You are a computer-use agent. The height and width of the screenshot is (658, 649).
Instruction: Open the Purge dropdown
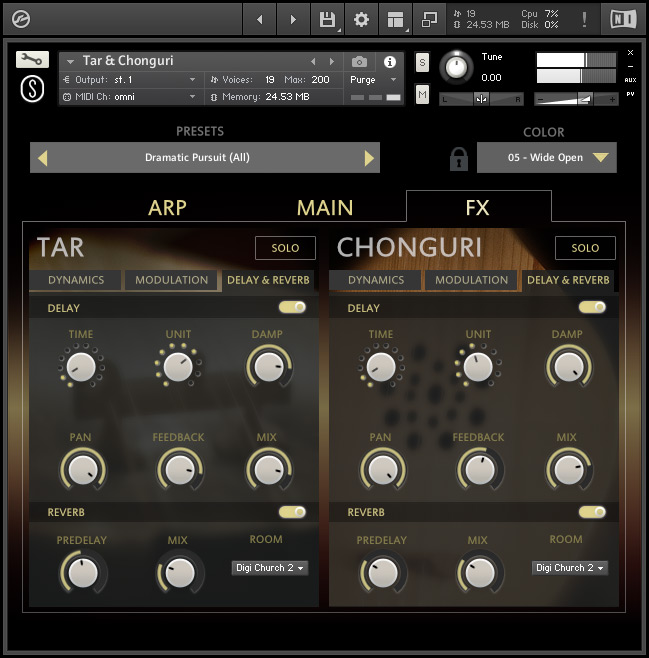(x=373, y=80)
